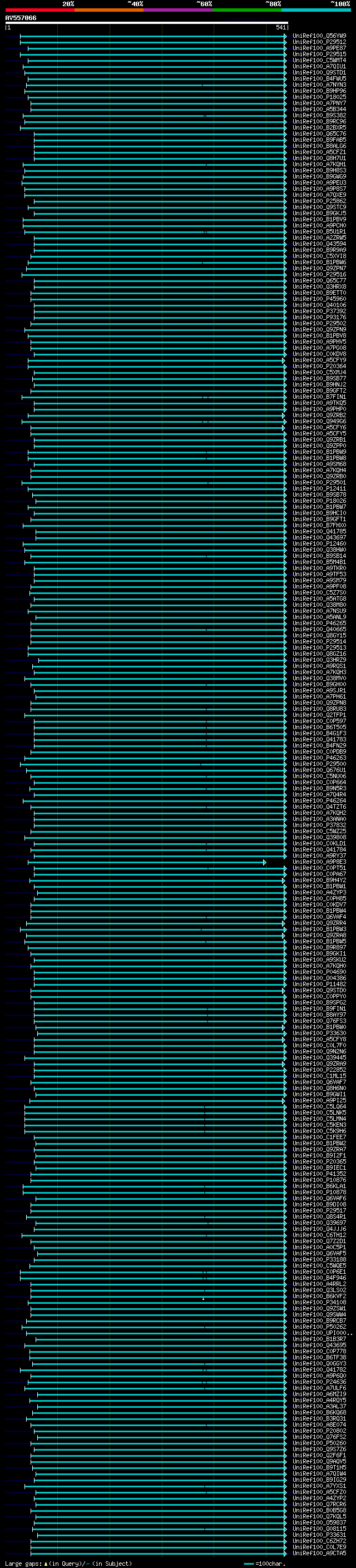Select hit label UniRef100_P46263
This screenshot has height=1568, width=356.
pyautogui.click(x=319, y=758)
